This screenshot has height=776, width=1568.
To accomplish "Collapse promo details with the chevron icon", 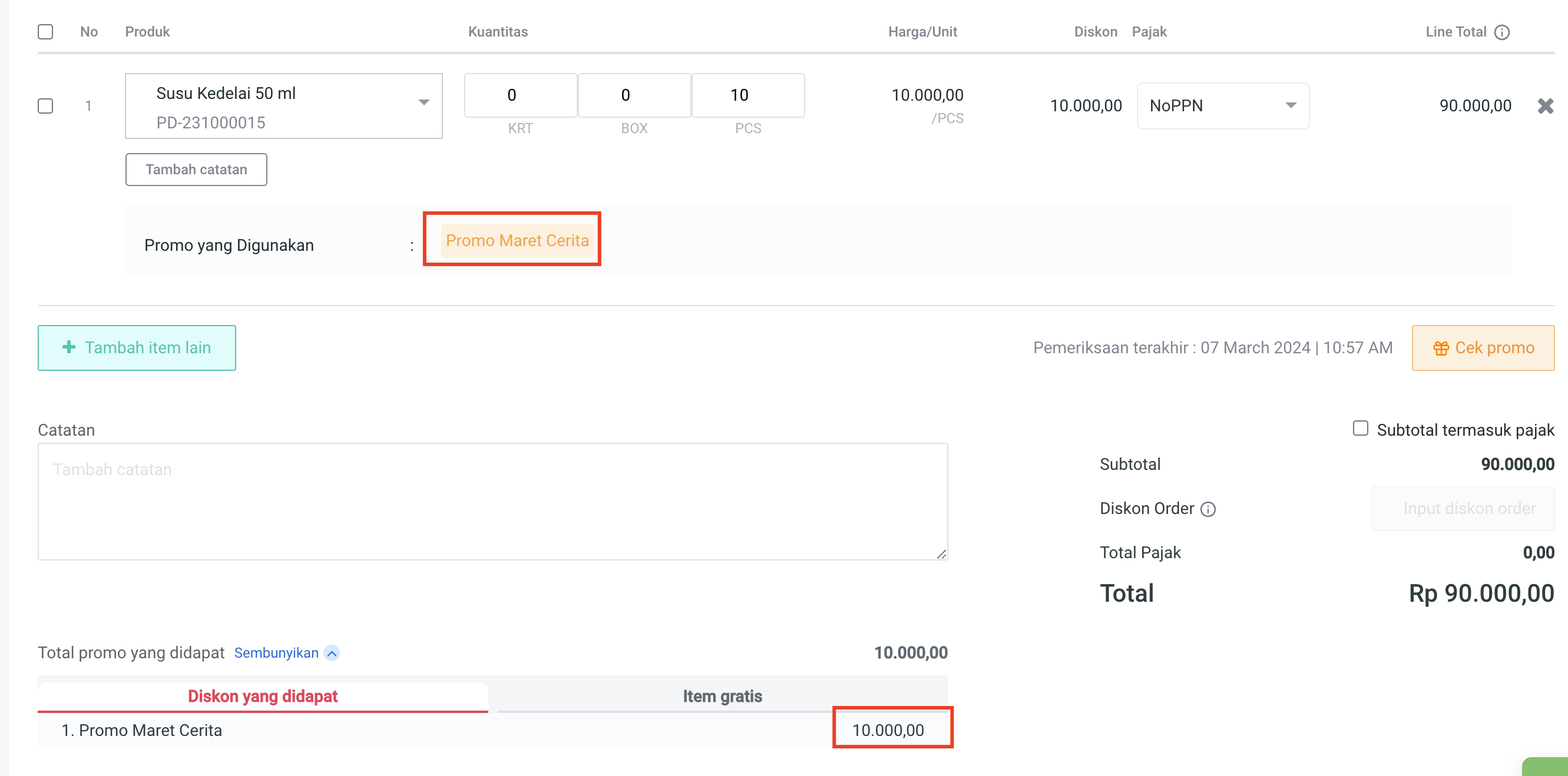I will click(x=332, y=653).
